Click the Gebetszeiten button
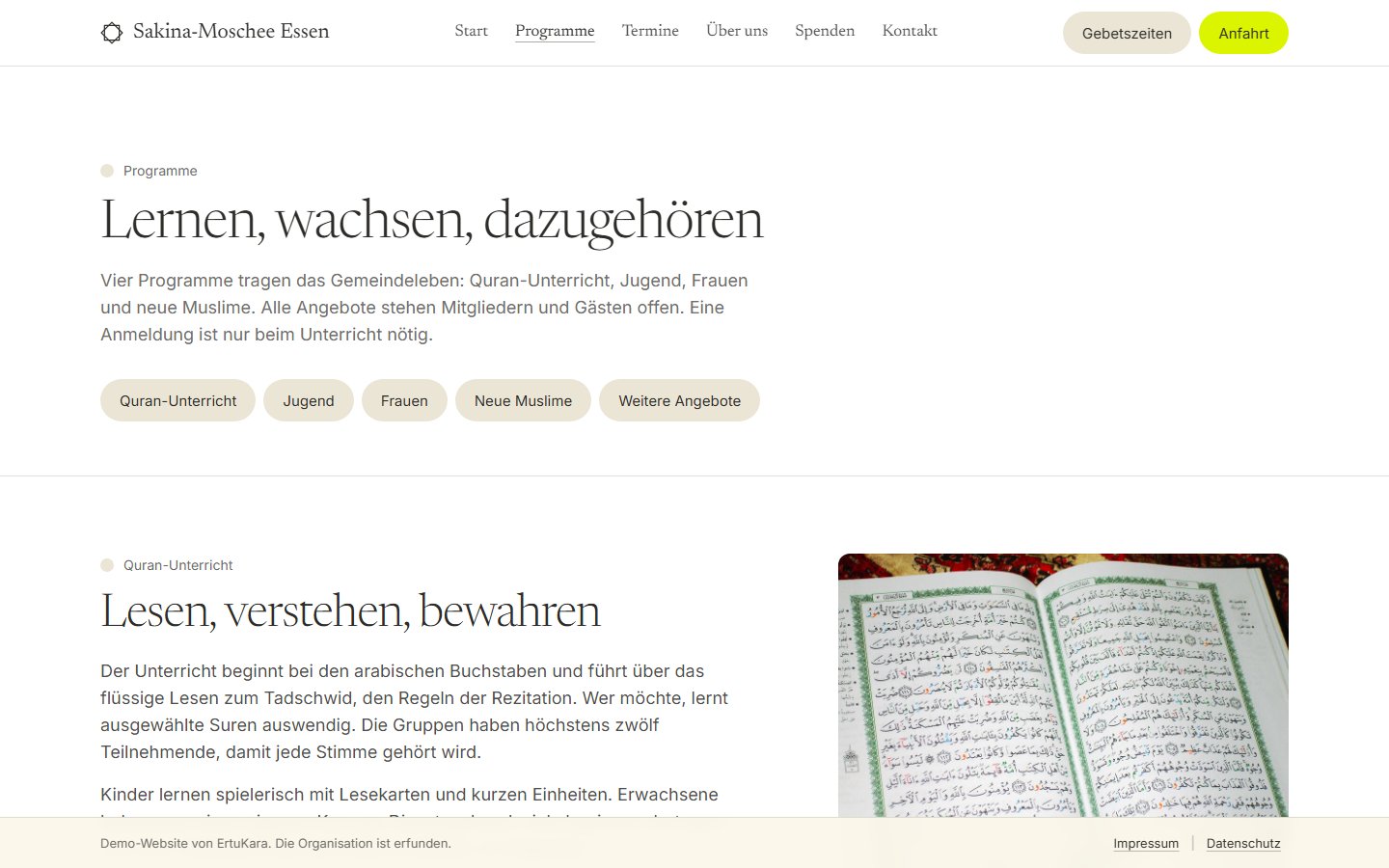Screen dimensions: 1389x868 [x=1127, y=33]
